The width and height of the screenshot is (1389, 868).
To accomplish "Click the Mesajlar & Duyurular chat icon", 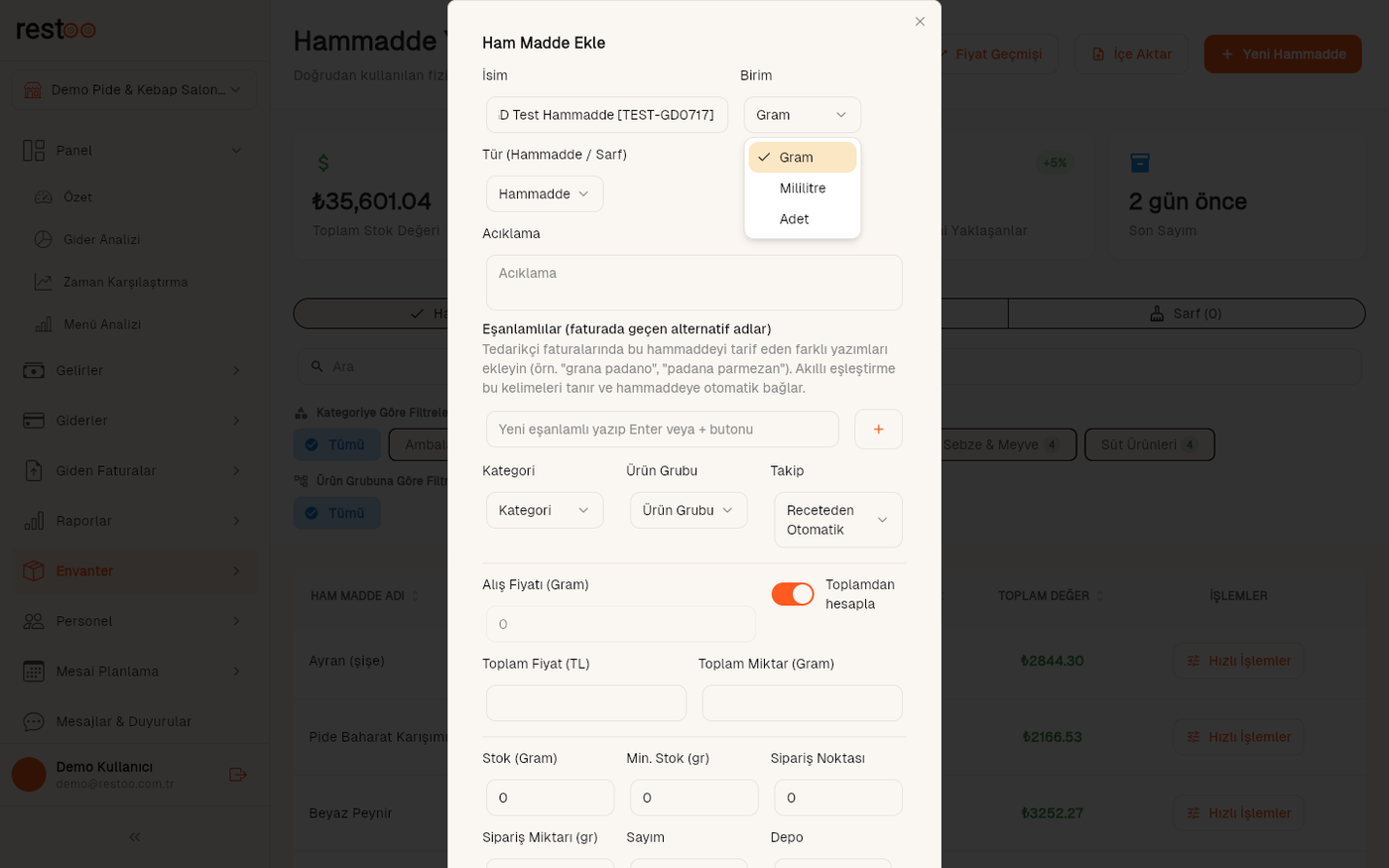I will pyautogui.click(x=34, y=721).
